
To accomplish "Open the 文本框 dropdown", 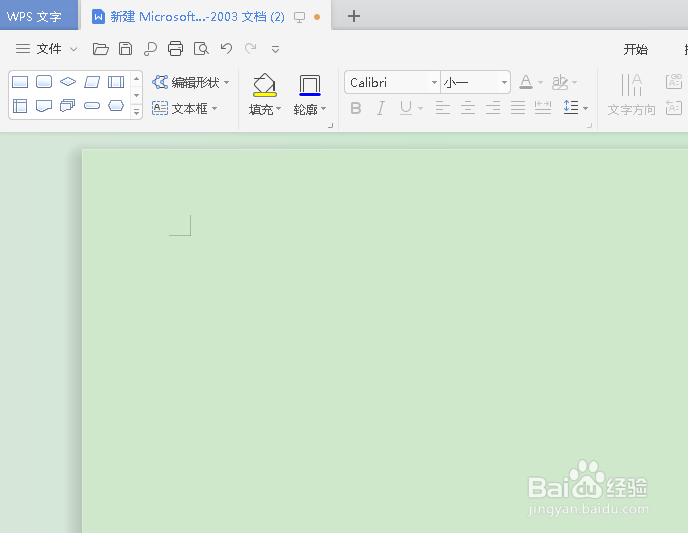I will pos(184,108).
